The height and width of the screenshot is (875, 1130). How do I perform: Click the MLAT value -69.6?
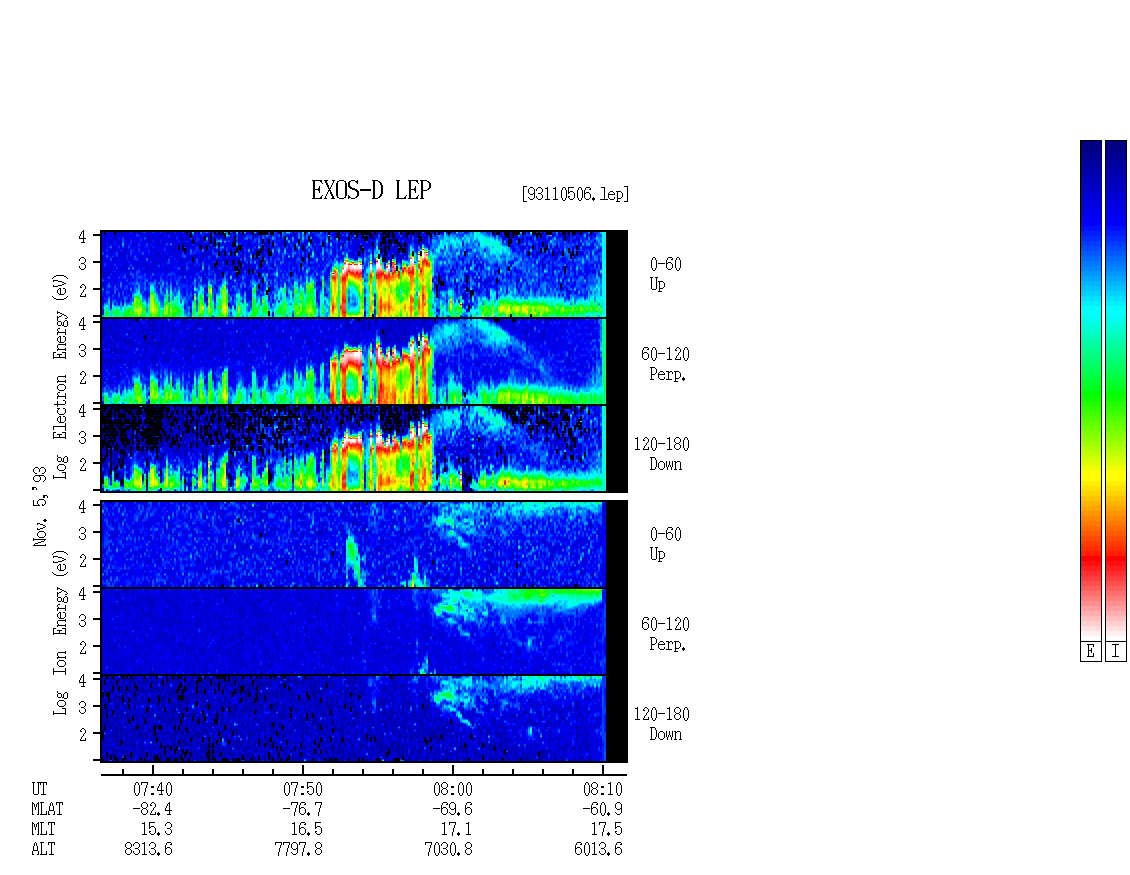(452, 809)
